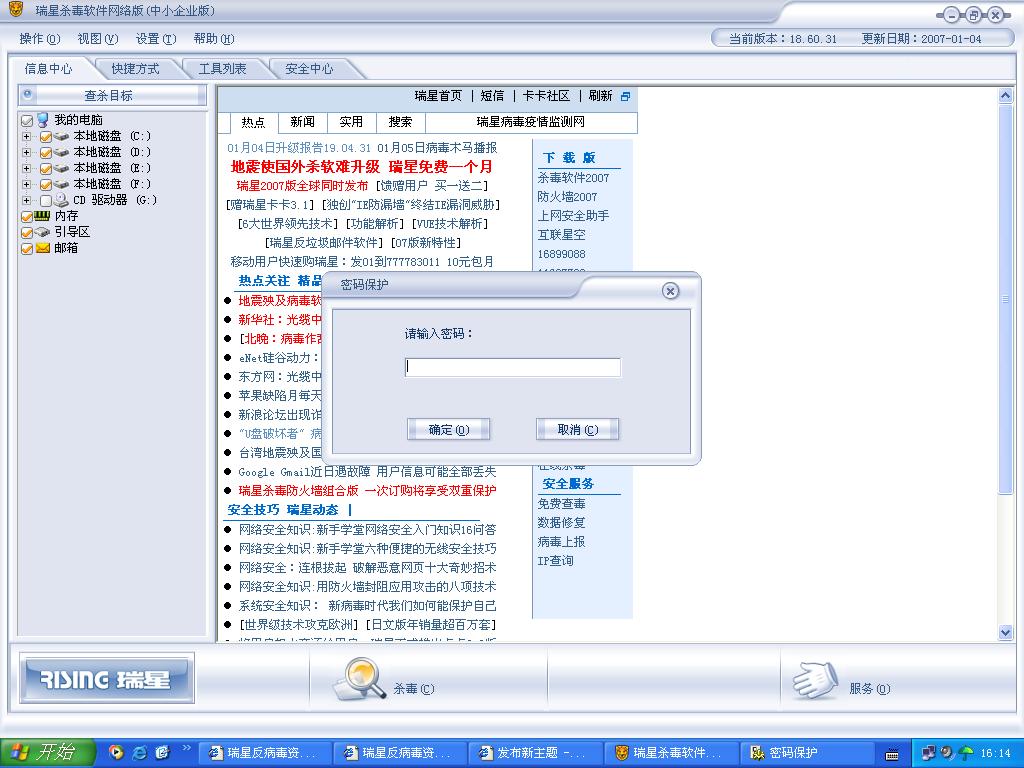Switch to the 安全中心 tab

coord(309,69)
